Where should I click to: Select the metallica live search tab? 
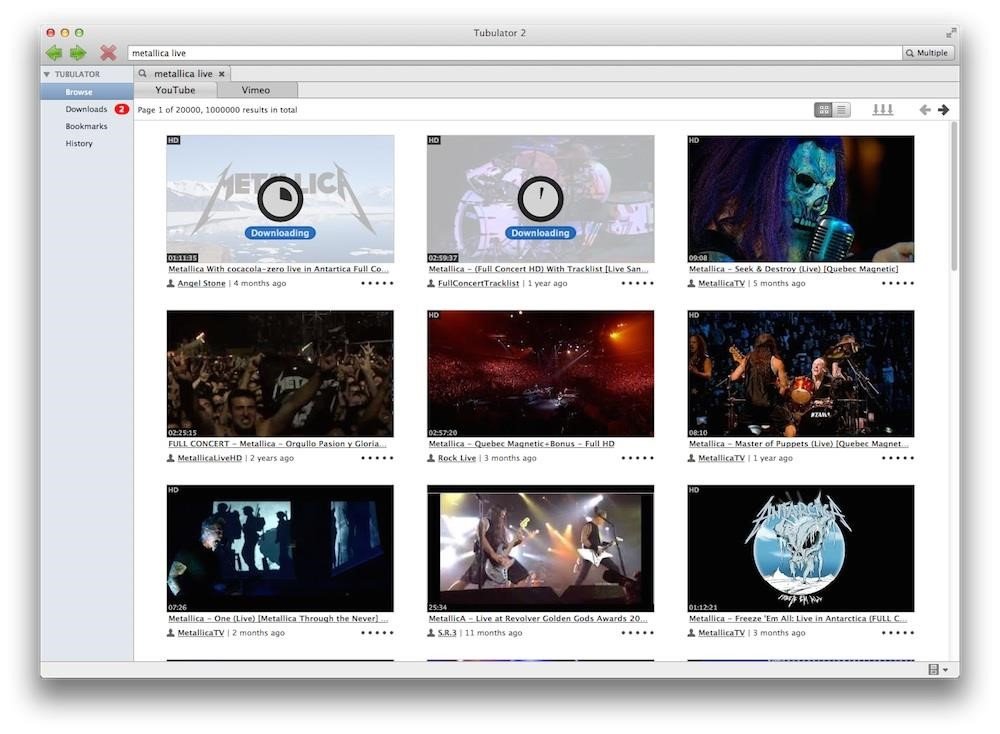click(183, 74)
